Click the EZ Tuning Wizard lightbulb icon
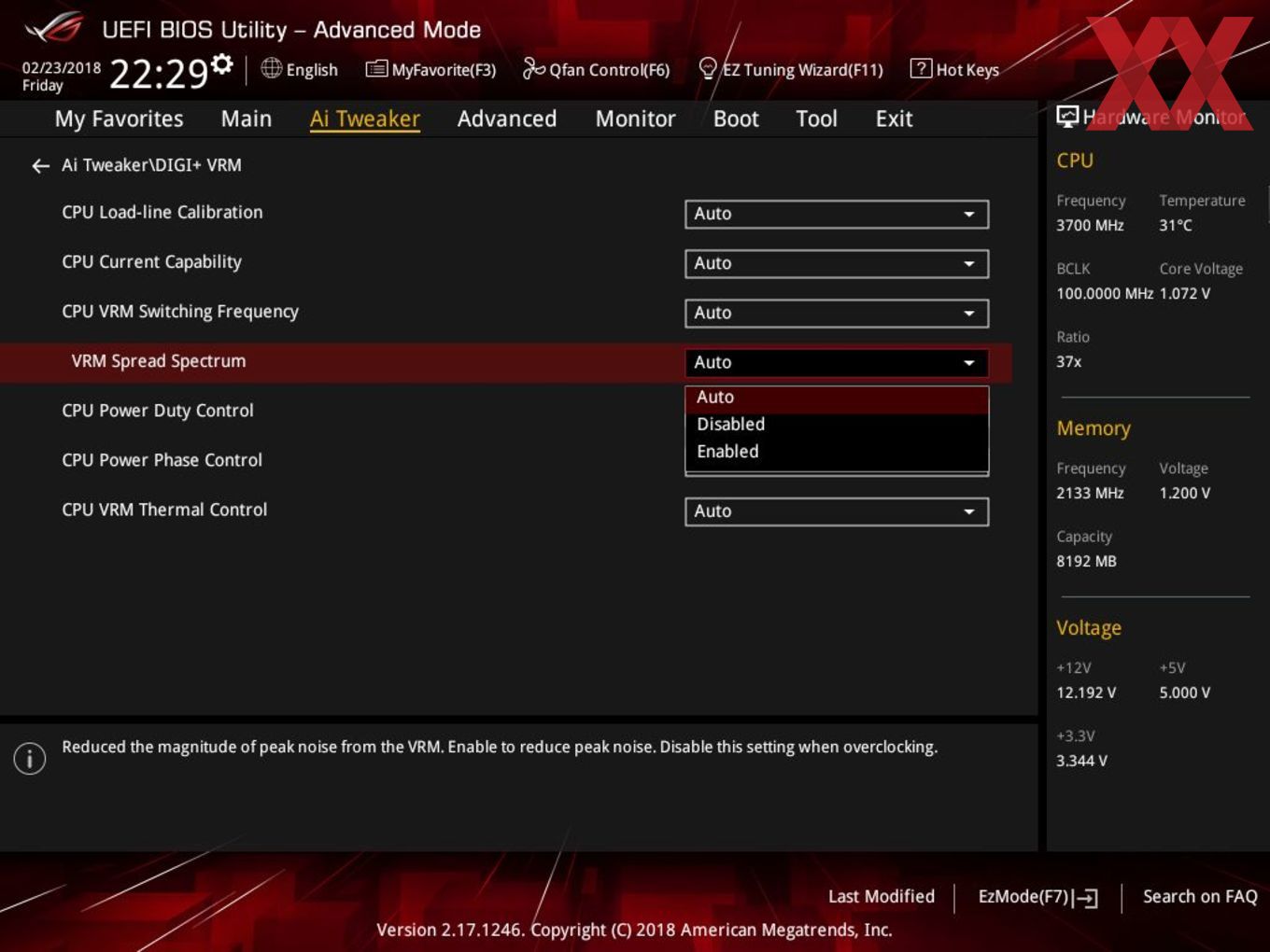Viewport: 1270px width, 952px height. [708, 68]
